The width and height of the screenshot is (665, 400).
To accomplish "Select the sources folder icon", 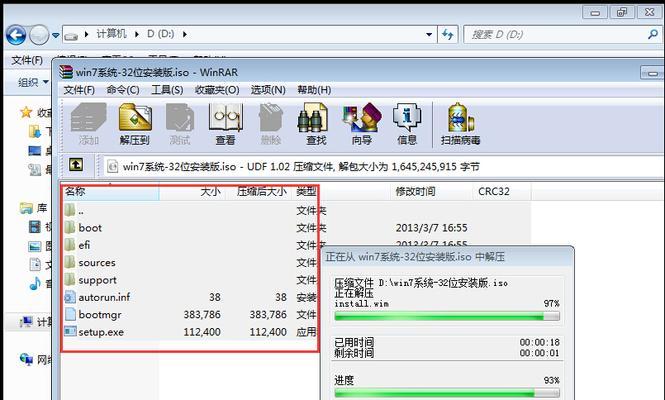I will (70, 262).
